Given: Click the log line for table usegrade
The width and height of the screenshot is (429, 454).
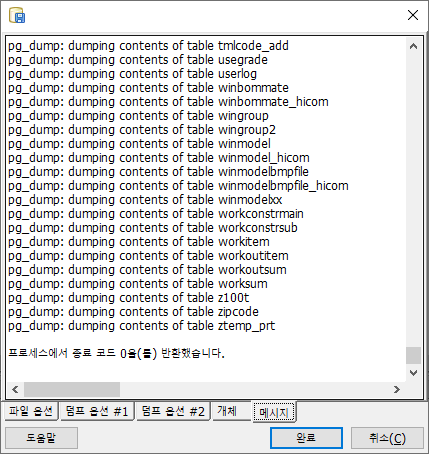Looking at the screenshot, I should coord(138,60).
